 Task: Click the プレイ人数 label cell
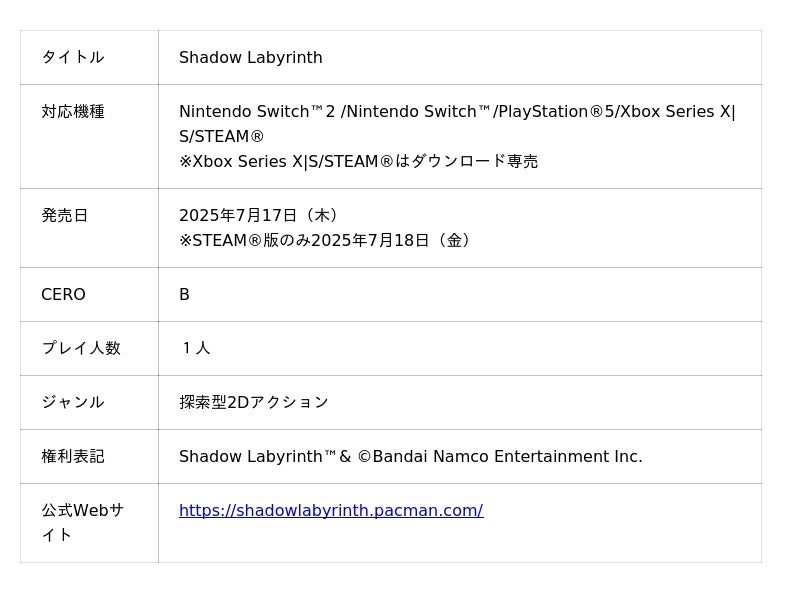pos(81,349)
